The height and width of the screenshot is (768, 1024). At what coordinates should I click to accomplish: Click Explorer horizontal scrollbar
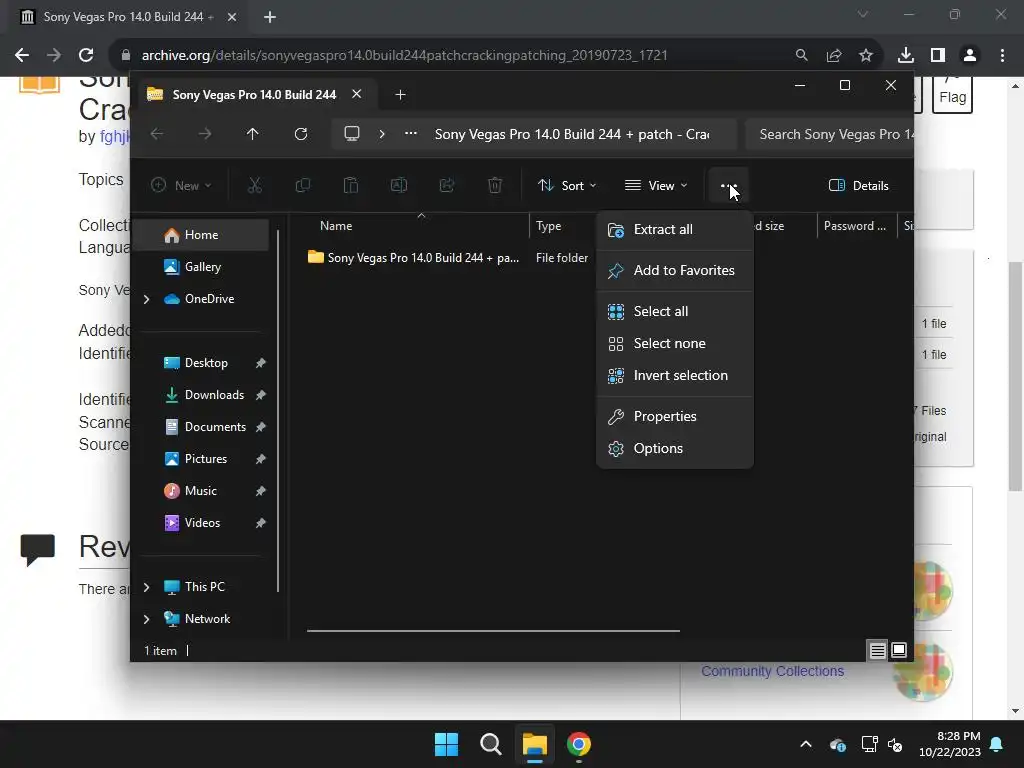pos(493,631)
